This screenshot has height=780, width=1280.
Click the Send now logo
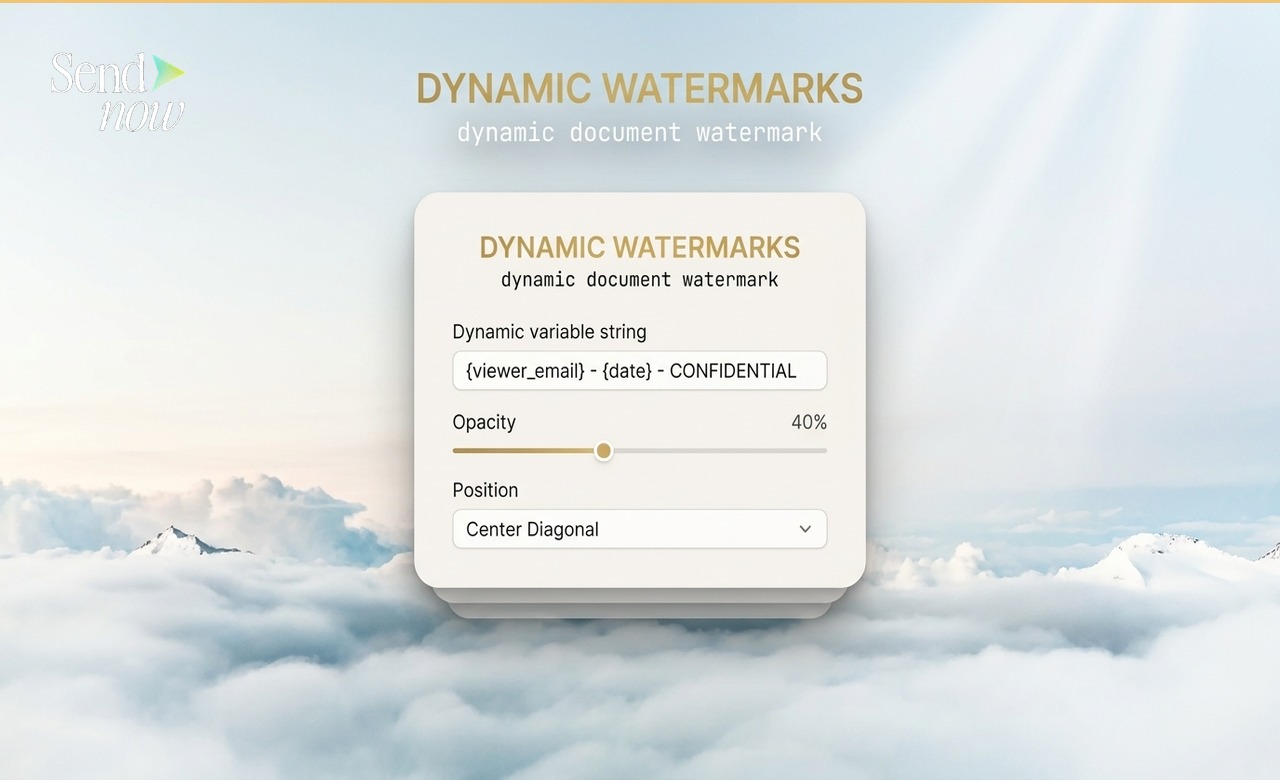pos(115,91)
